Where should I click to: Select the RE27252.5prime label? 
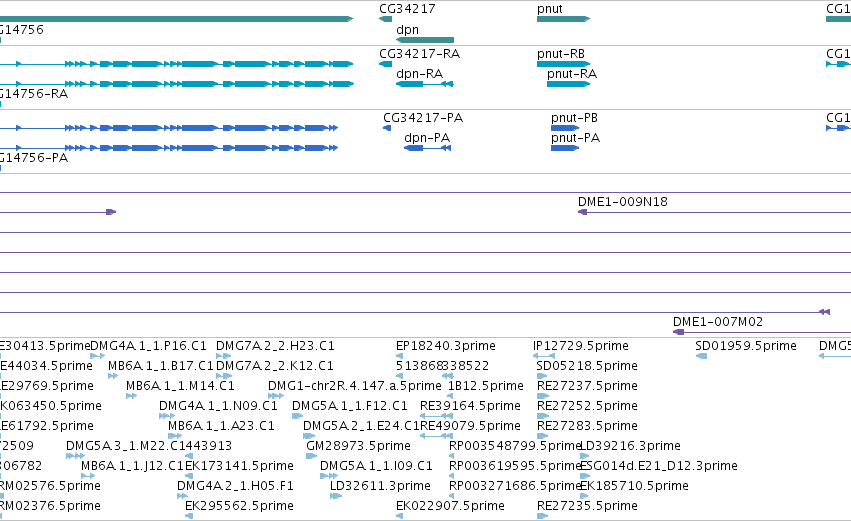tap(587, 406)
